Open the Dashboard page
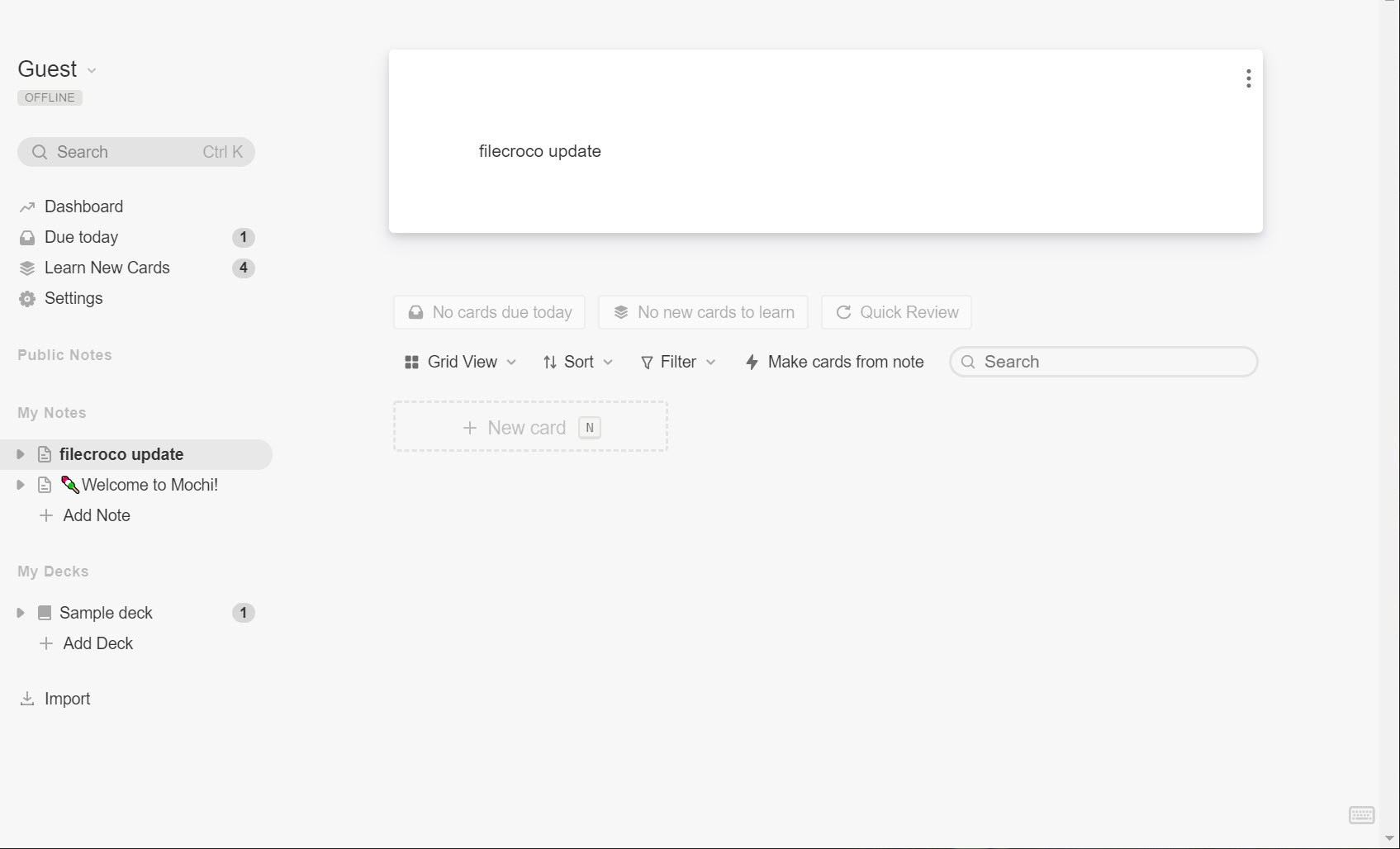 pos(83,206)
